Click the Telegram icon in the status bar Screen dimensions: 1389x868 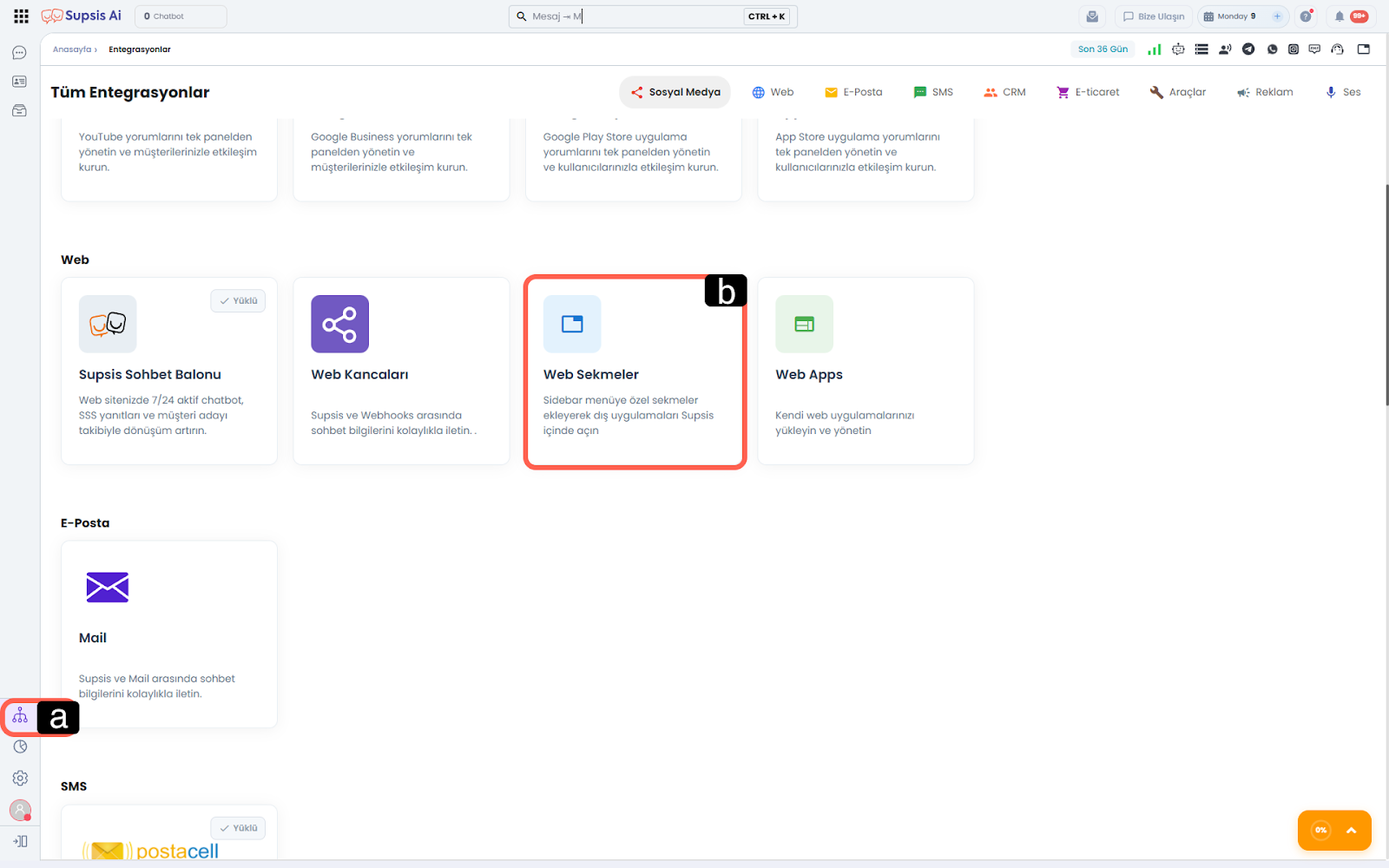[x=1248, y=49]
